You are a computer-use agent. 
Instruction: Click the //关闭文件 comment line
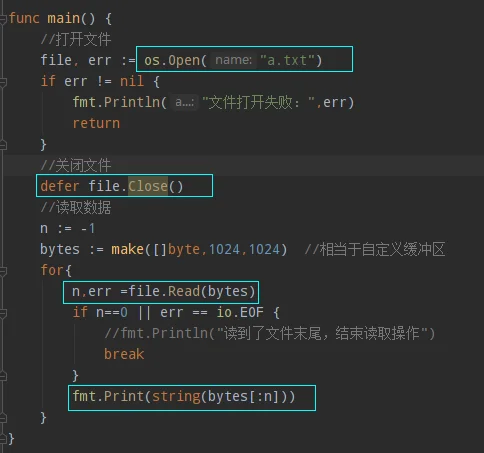tap(76, 165)
